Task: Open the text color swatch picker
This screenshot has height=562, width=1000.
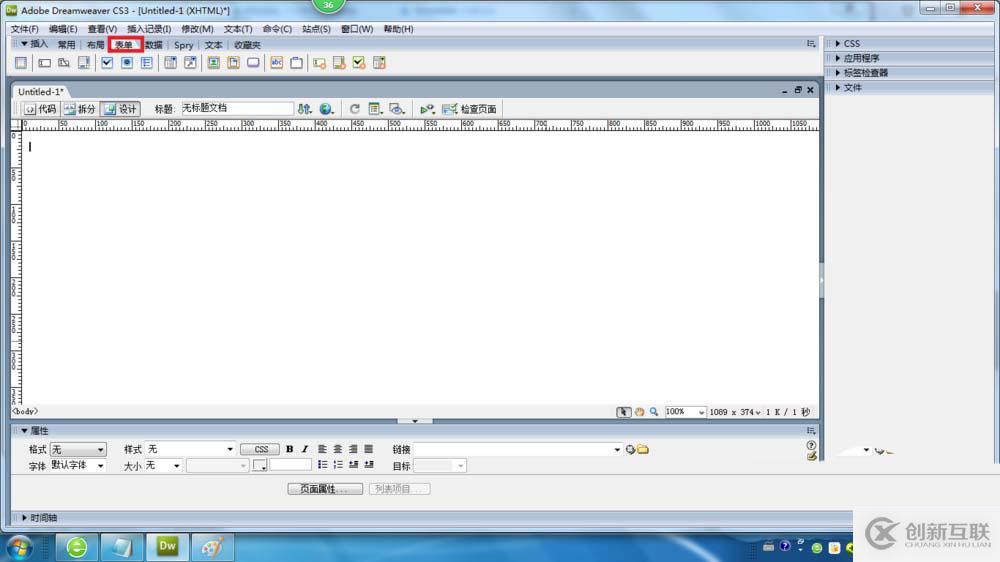Action: (x=260, y=466)
